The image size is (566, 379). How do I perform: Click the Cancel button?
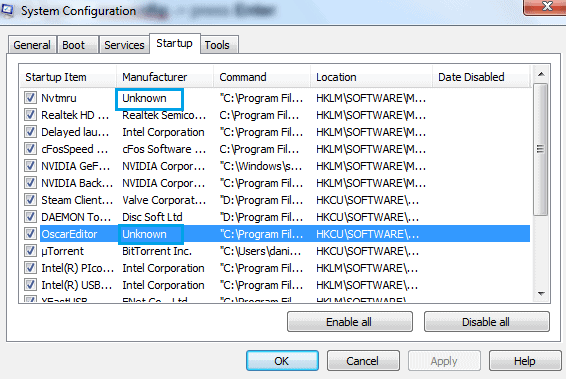tap(363, 361)
